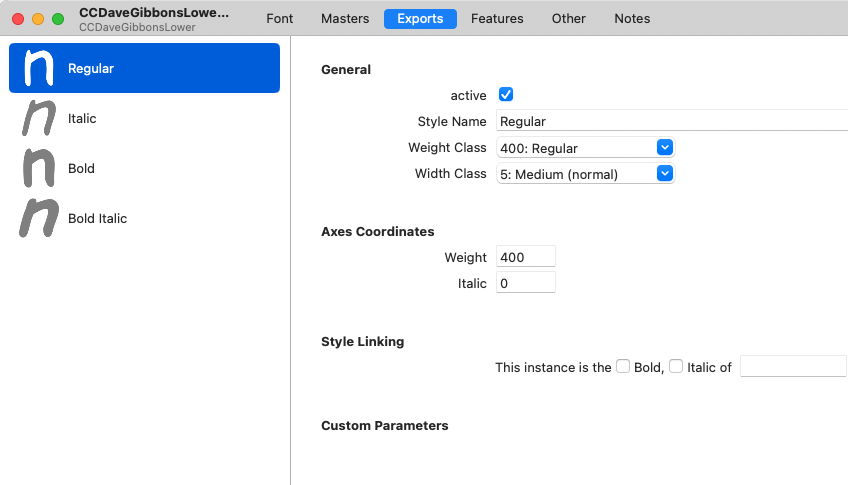Expand the Width Class dropdown
The image size is (848, 485).
[585, 174]
